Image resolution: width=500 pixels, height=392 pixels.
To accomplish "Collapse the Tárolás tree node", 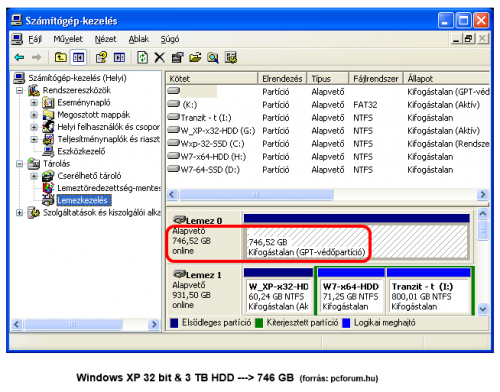I will click(x=20, y=164).
